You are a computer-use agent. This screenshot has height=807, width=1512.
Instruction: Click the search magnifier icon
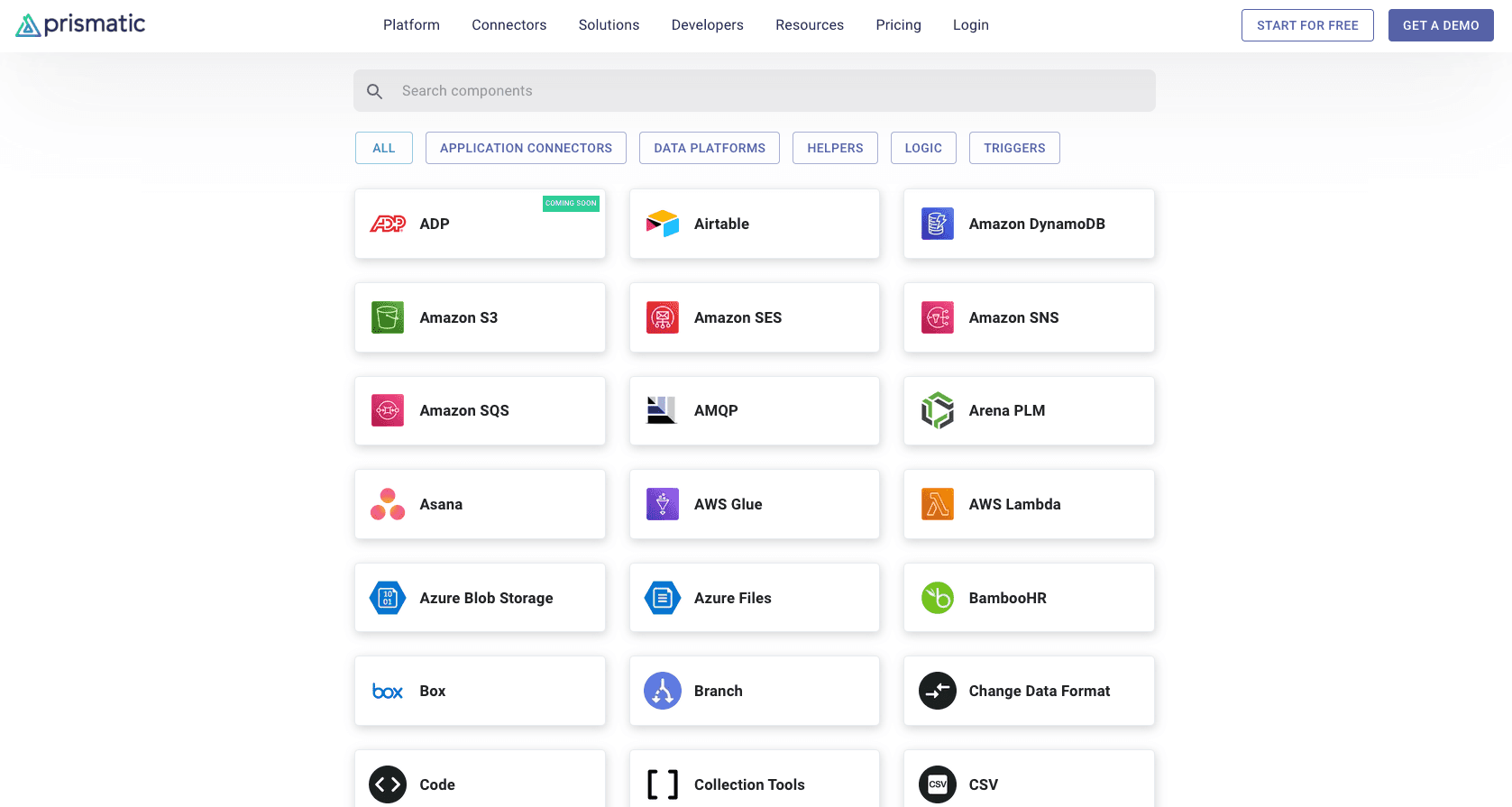(375, 91)
